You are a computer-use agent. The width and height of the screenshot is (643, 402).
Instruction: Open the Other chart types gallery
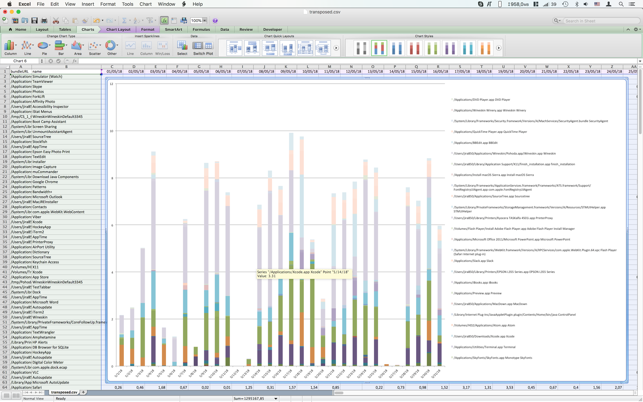(x=111, y=47)
